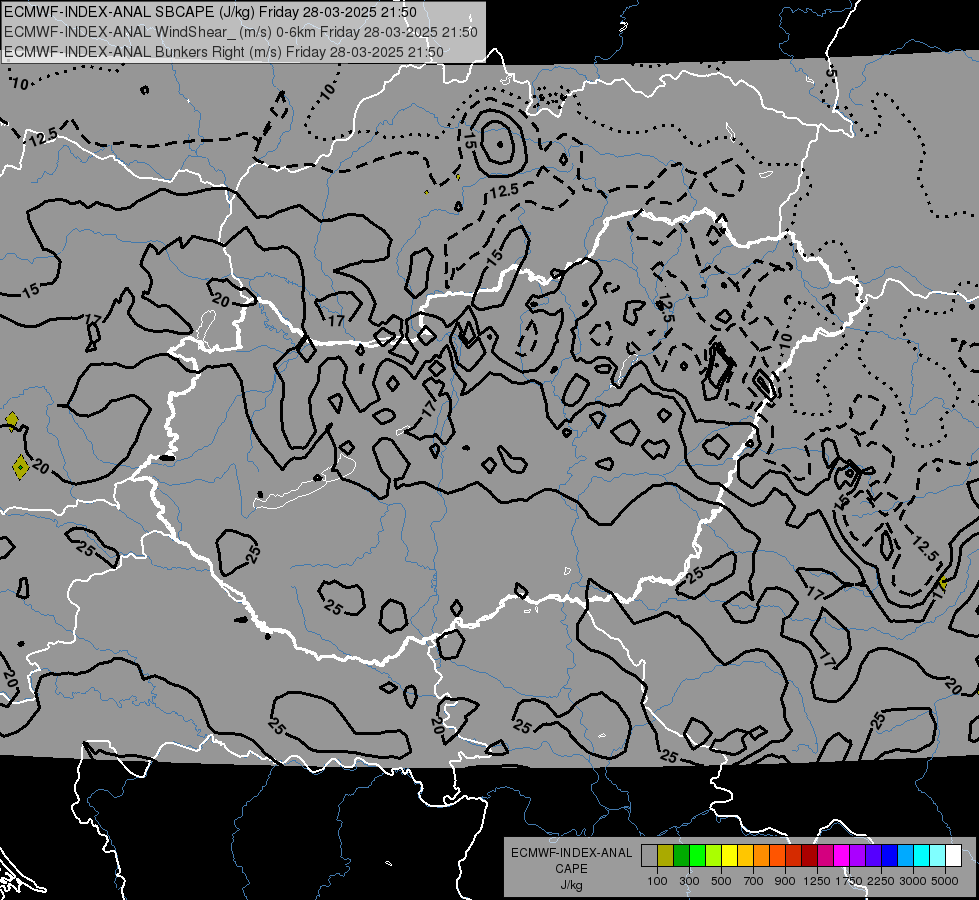Image resolution: width=979 pixels, height=900 pixels.
Task: Click legend value 100
Action: coord(657,881)
